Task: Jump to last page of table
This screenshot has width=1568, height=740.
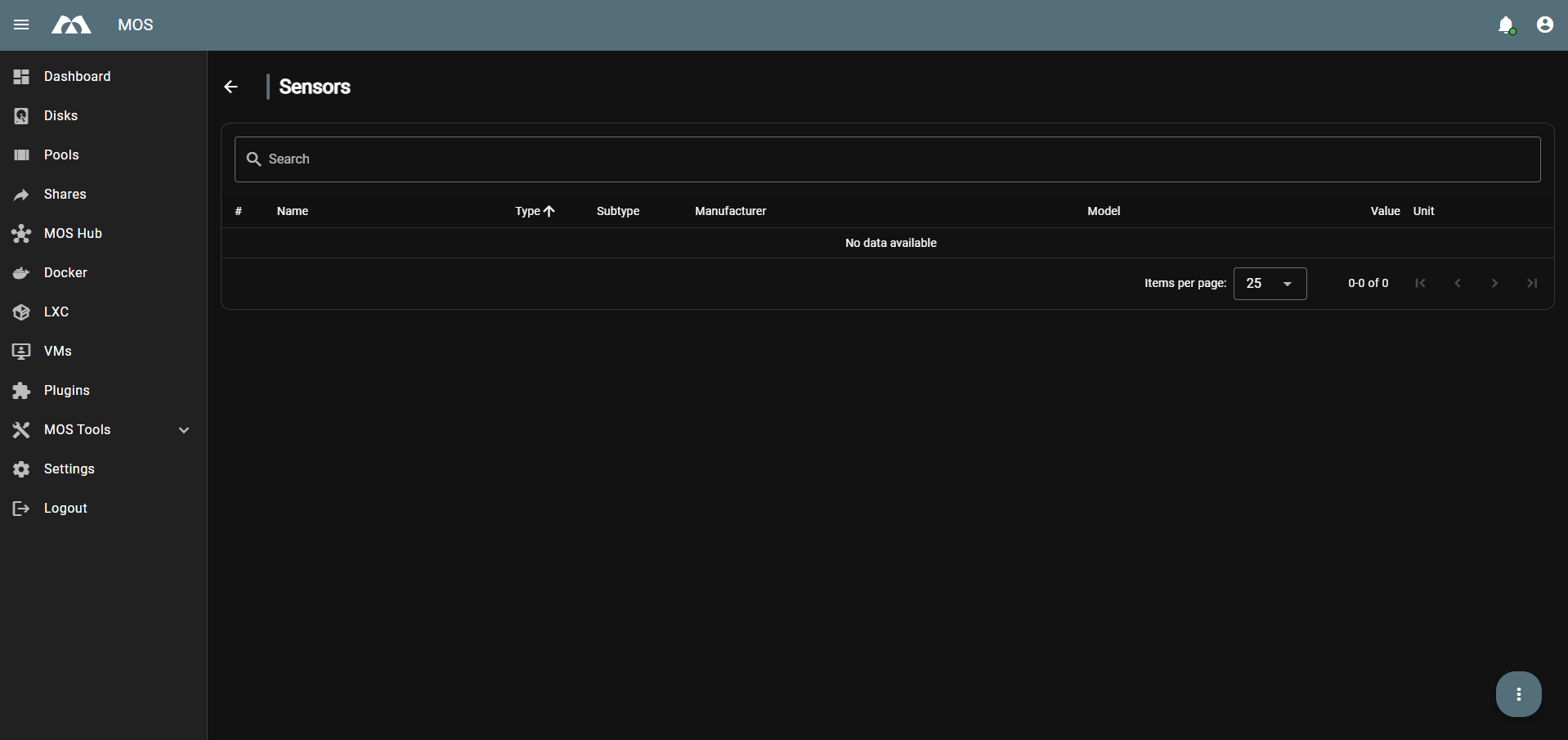Action: click(1532, 283)
